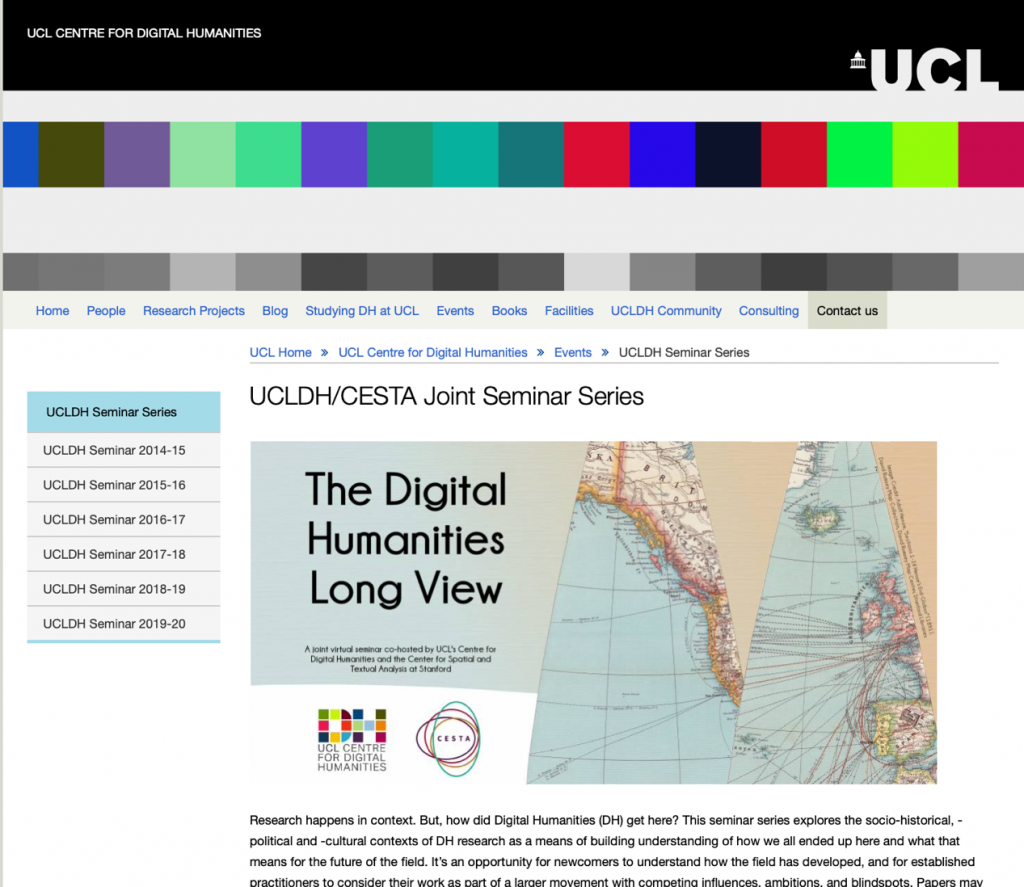Click the UCLDH Seminar Series breadcrumb text

tap(684, 353)
